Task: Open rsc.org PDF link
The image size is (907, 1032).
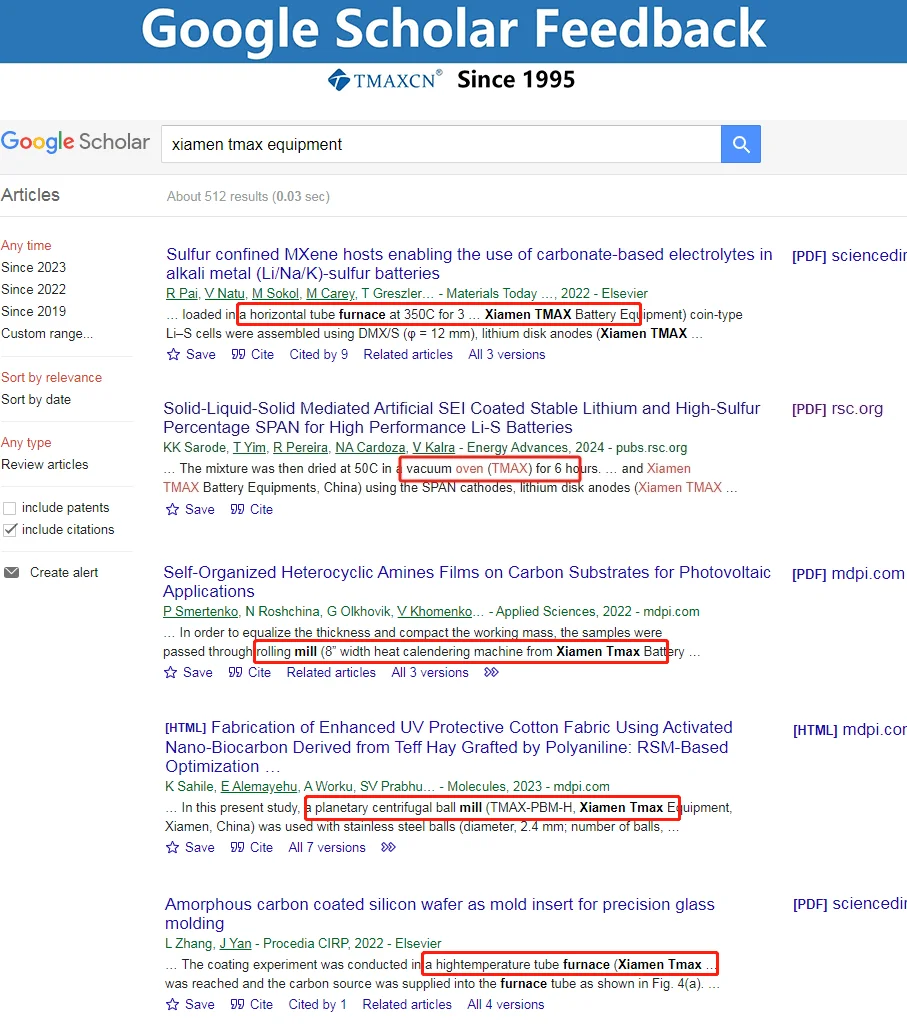Action: [x=837, y=409]
